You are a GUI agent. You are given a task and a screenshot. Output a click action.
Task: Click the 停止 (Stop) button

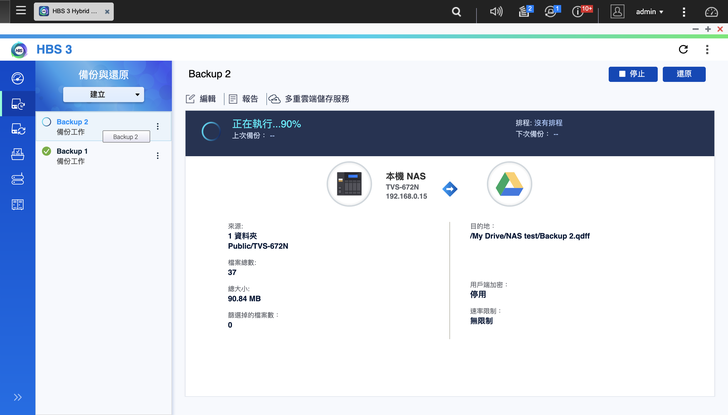point(632,74)
